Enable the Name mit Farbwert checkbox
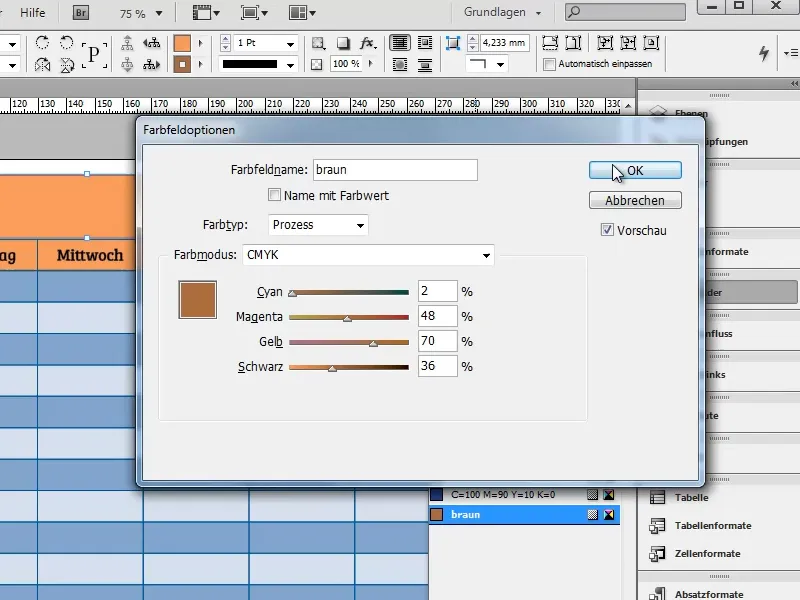The height and width of the screenshot is (600, 800). click(274, 195)
